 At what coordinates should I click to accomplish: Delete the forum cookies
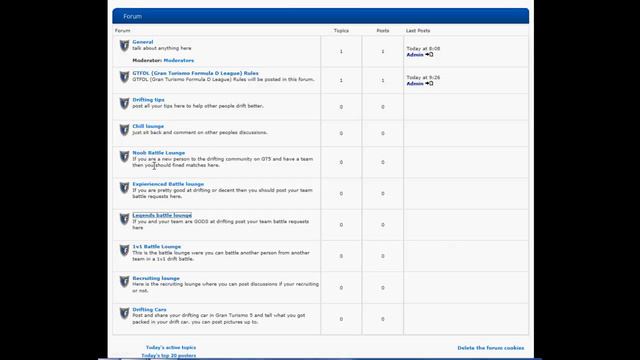491,348
